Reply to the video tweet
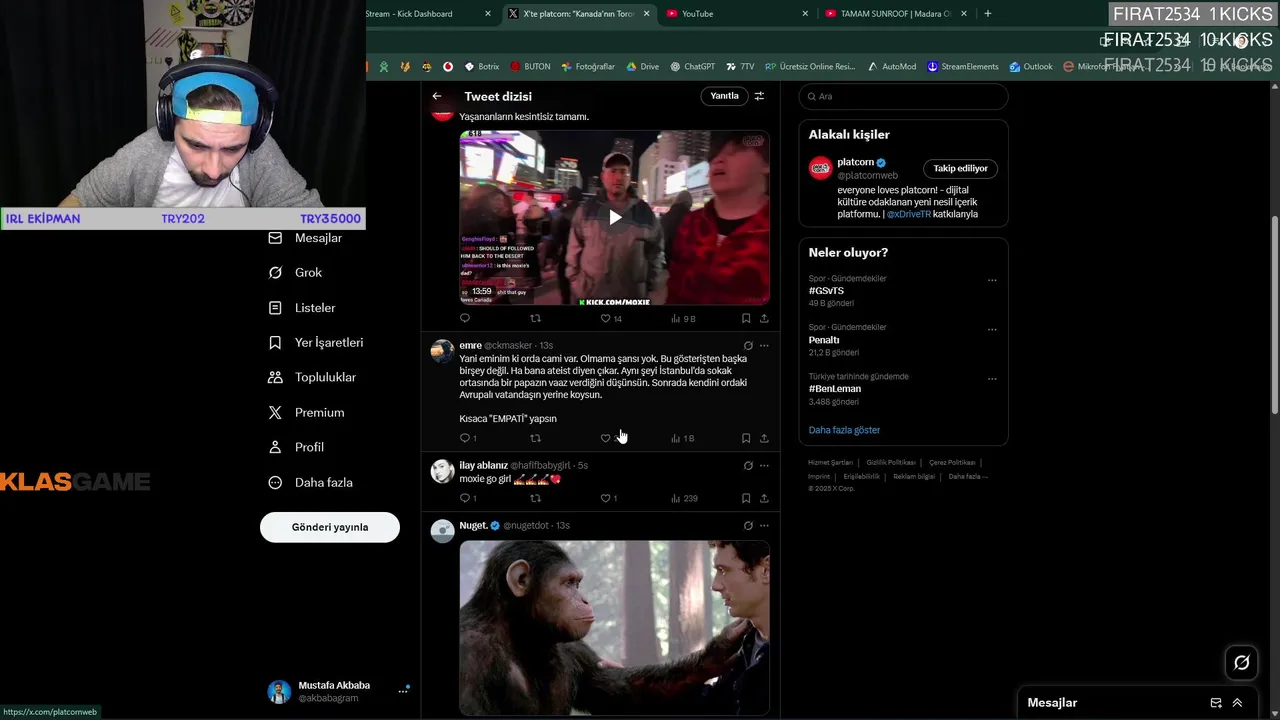The width and height of the screenshot is (1280, 720). [x=465, y=318]
